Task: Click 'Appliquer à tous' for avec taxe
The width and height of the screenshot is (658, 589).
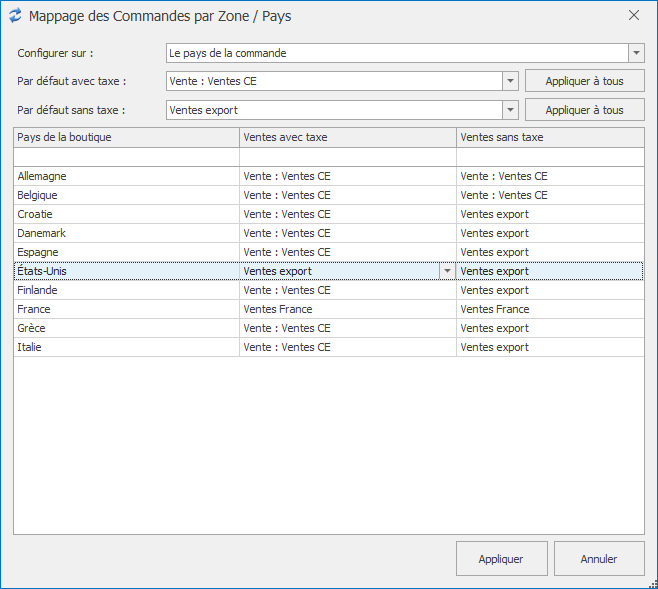Action: [x=584, y=81]
